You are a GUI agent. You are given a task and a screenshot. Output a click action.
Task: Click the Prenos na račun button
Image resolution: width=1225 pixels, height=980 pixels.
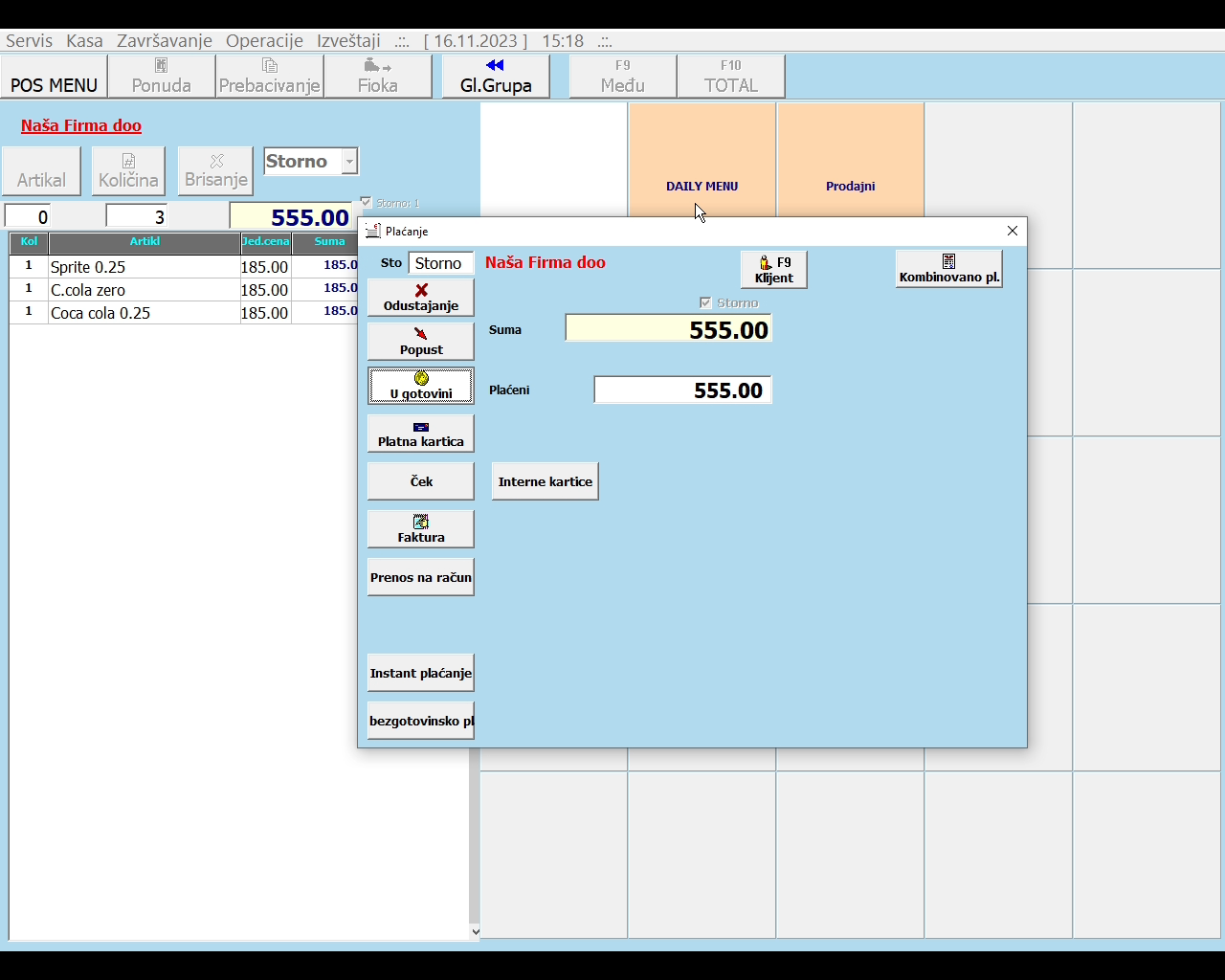coord(421,577)
